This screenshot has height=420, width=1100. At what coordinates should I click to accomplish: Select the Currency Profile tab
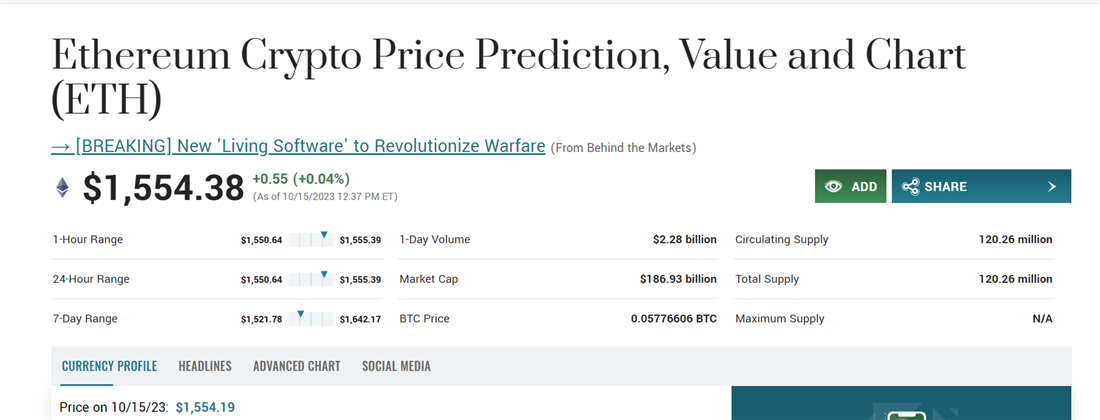109,366
